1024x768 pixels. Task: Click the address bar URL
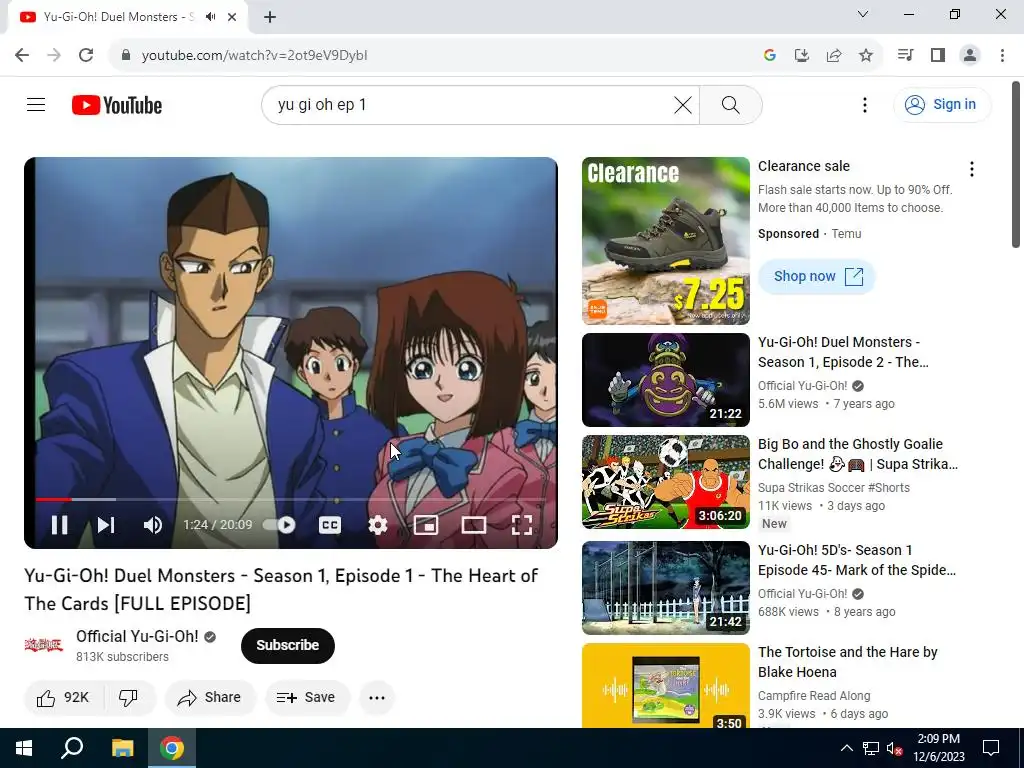(255, 56)
